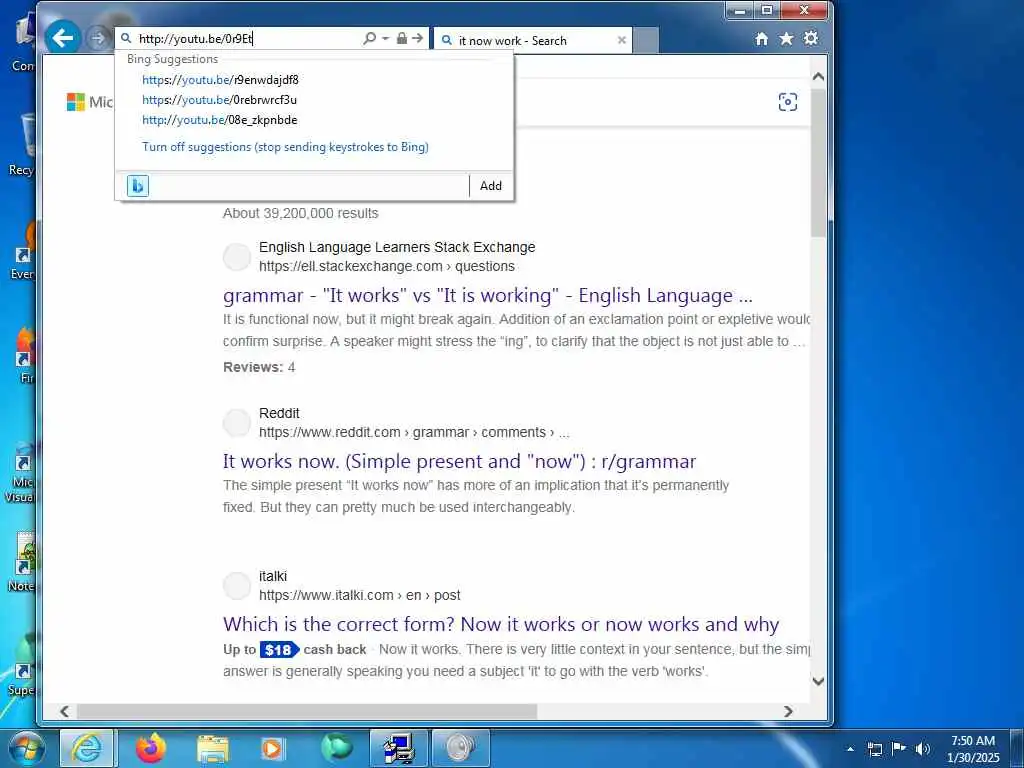Image resolution: width=1024 pixels, height=768 pixels.
Task: Click the horizontal scrollbar right arrow
Action: tap(788, 711)
